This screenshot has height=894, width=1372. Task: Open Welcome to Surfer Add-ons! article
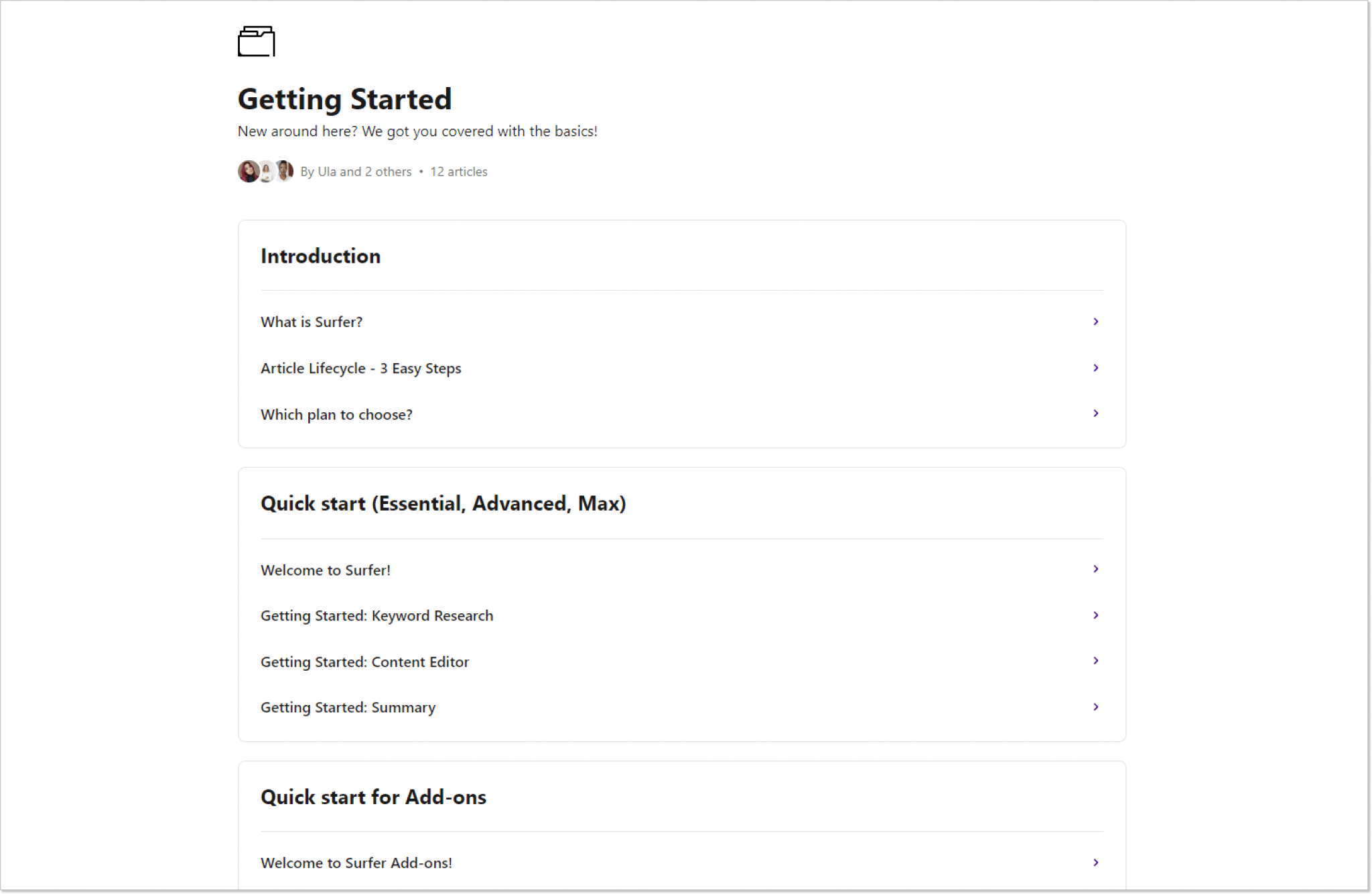[x=356, y=863]
